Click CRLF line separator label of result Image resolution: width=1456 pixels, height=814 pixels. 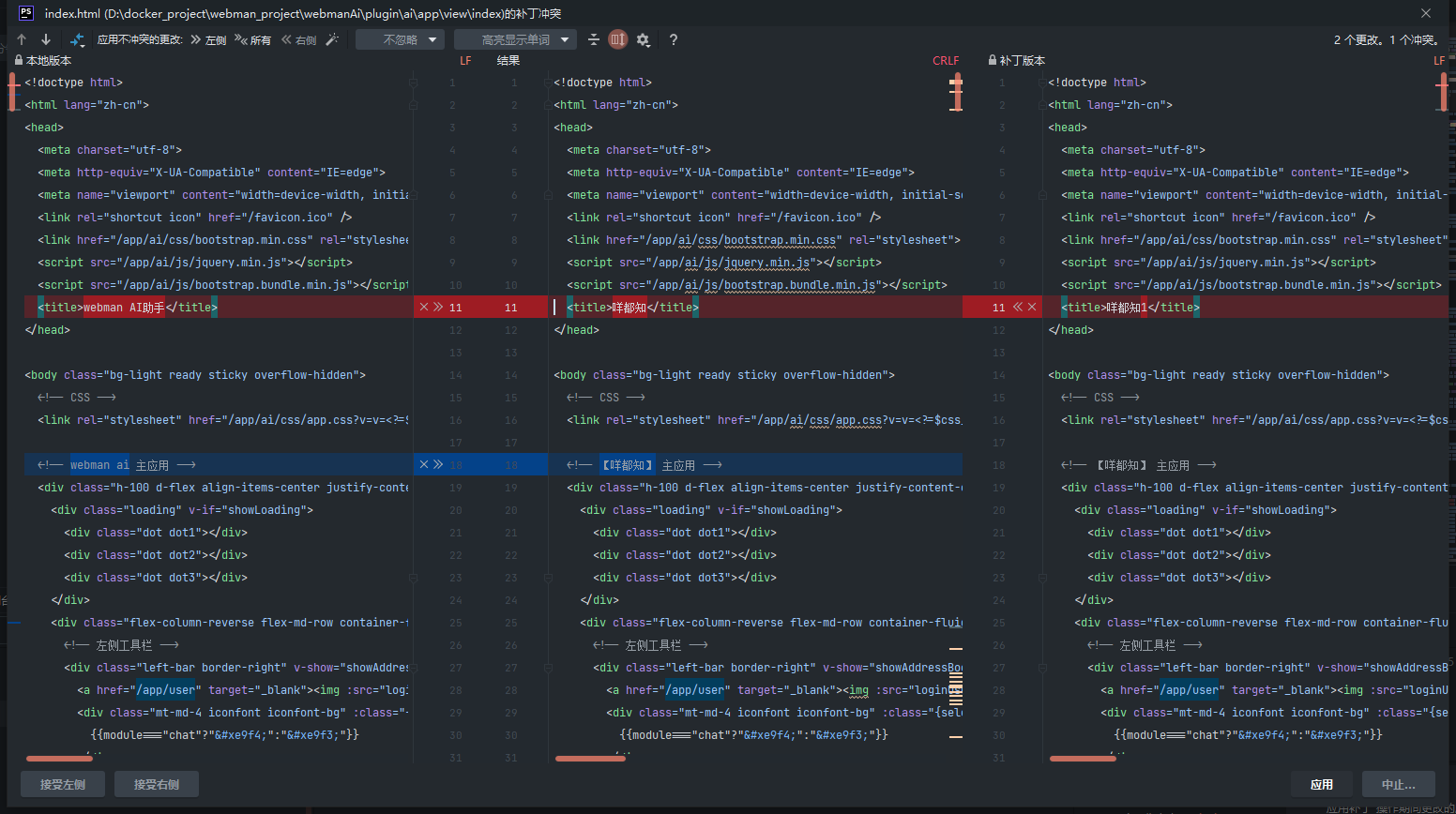(946, 60)
